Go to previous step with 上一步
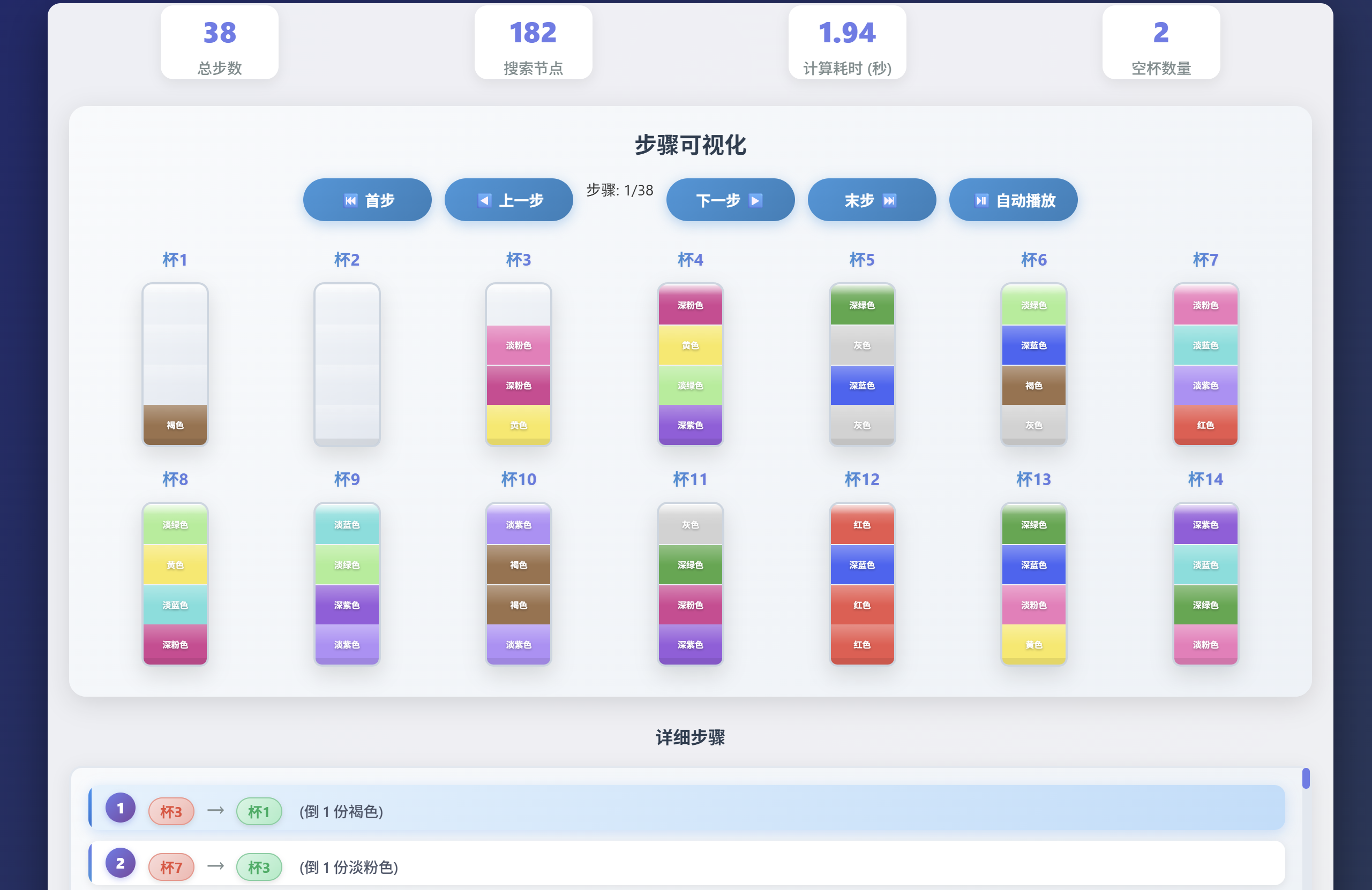Viewport: 1372px width, 890px height. click(508, 200)
